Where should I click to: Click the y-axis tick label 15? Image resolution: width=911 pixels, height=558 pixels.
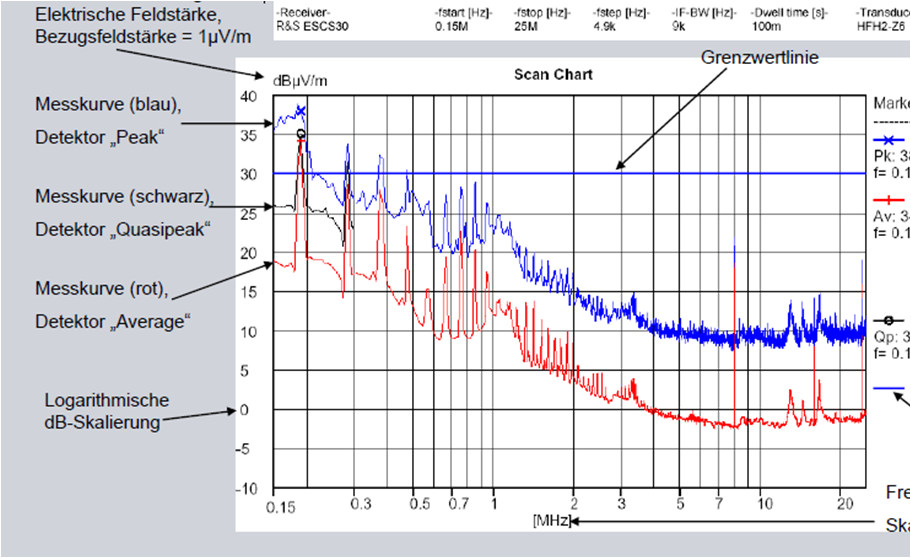click(x=248, y=292)
